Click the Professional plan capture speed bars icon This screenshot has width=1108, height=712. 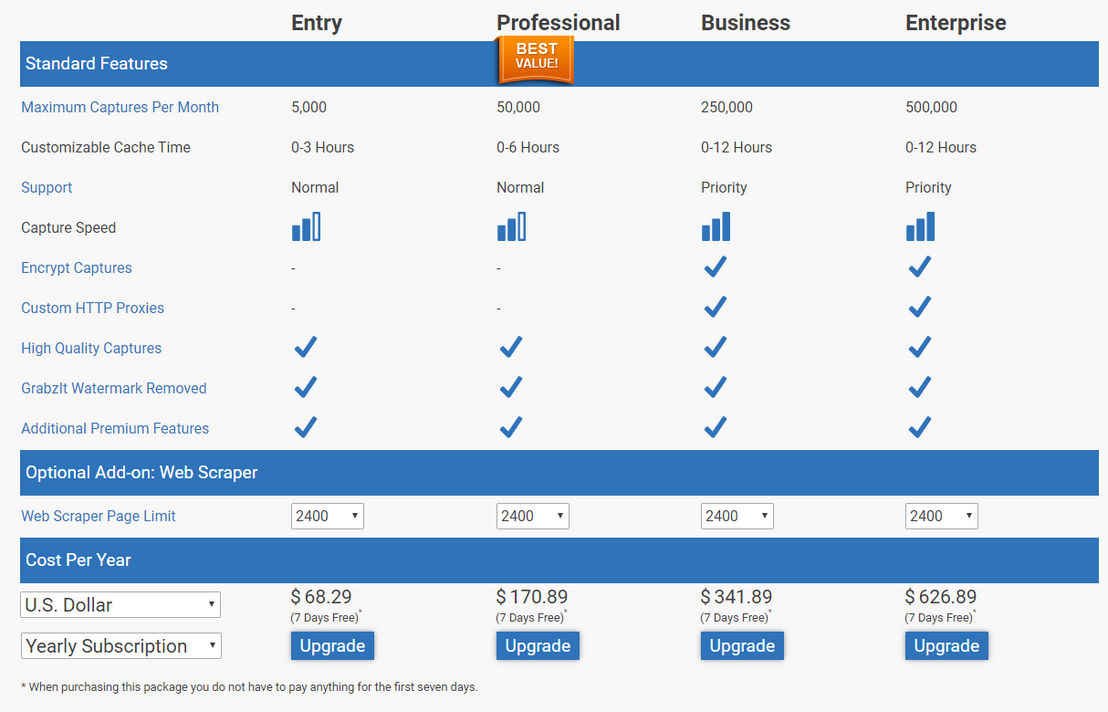pyautogui.click(x=511, y=227)
